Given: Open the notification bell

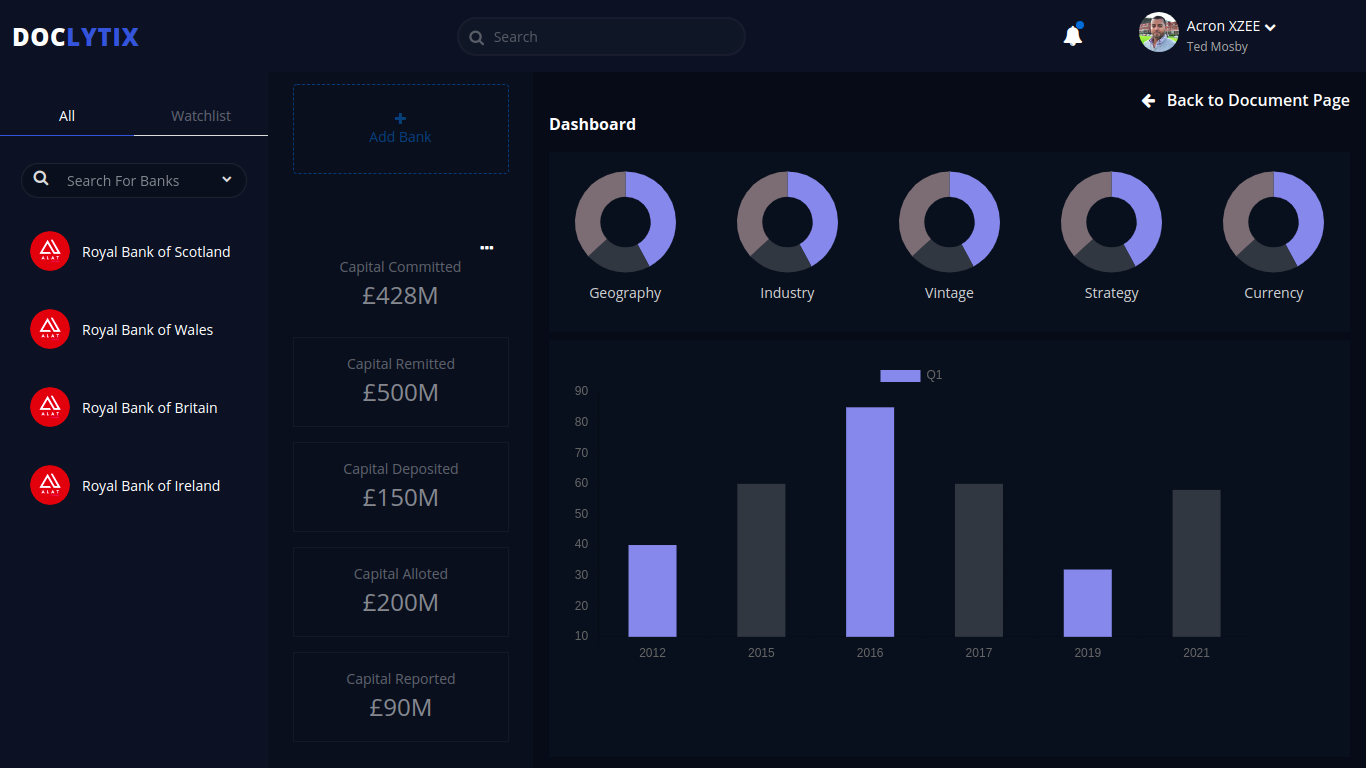Looking at the screenshot, I should tap(1072, 36).
